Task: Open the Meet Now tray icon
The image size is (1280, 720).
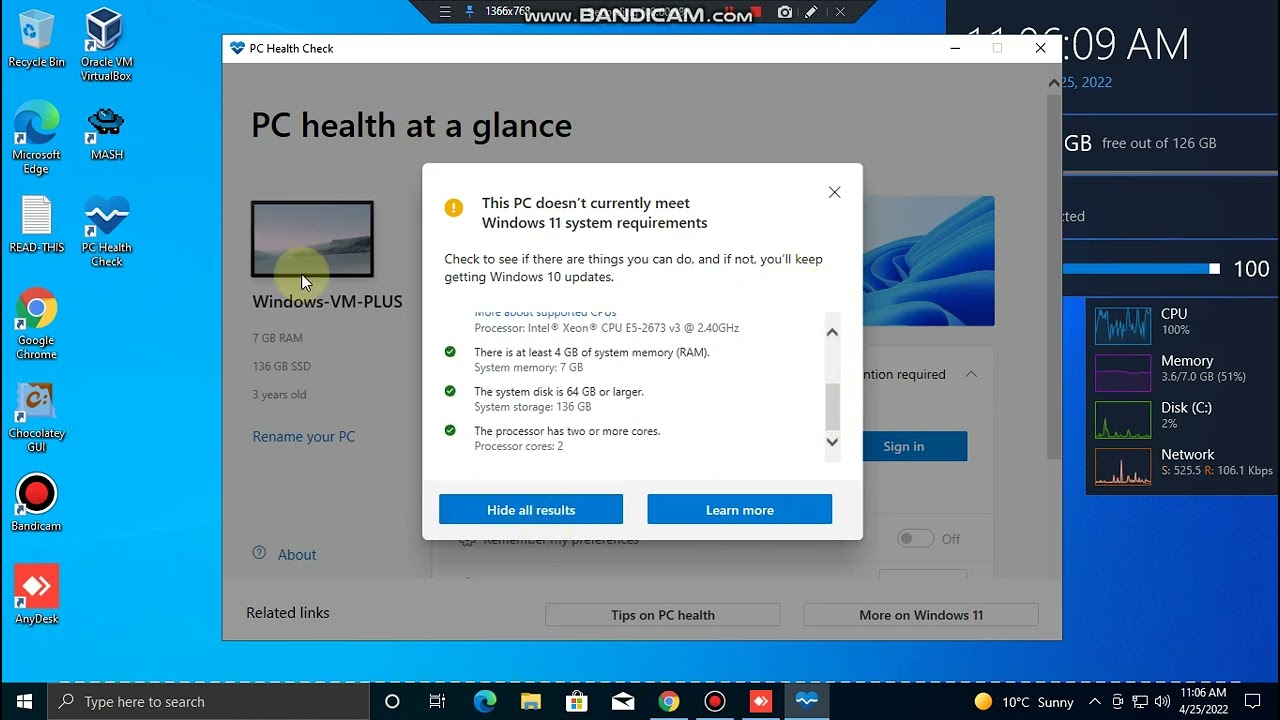Action: (1117, 701)
